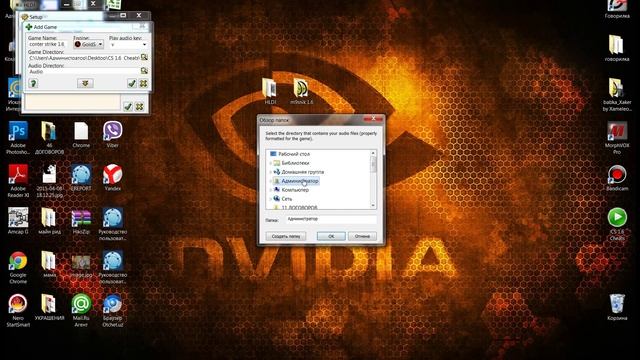The image size is (640, 360).
Task: Click Setup window's bottom green checkmark
Action: coord(128,107)
